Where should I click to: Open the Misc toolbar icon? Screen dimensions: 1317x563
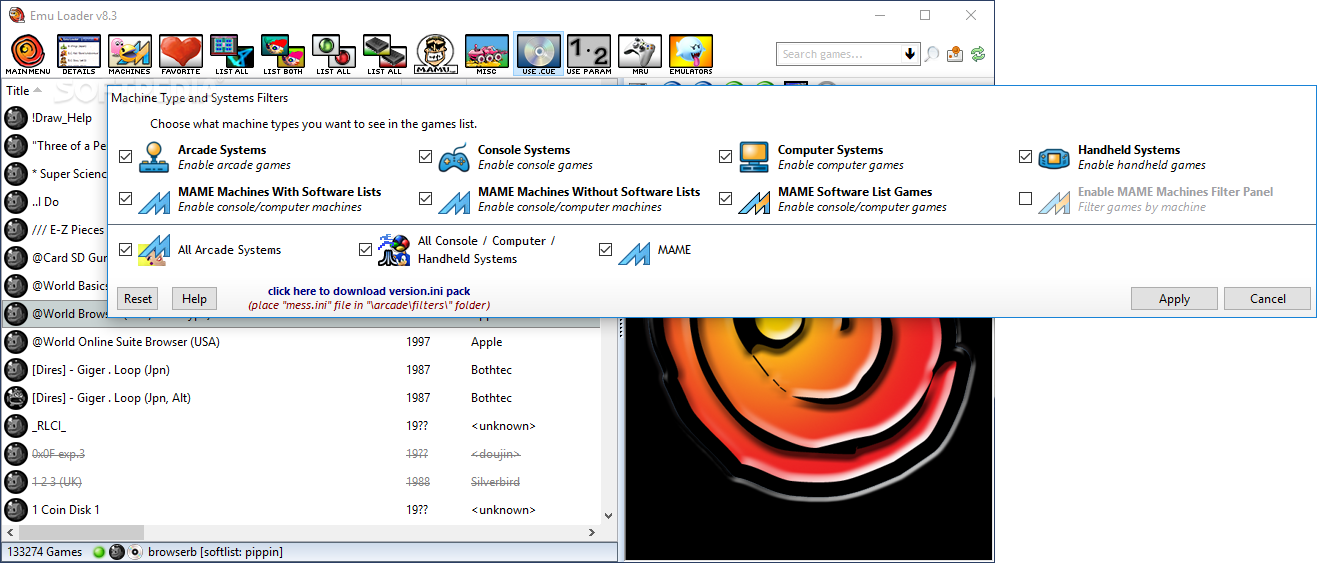tap(487, 55)
